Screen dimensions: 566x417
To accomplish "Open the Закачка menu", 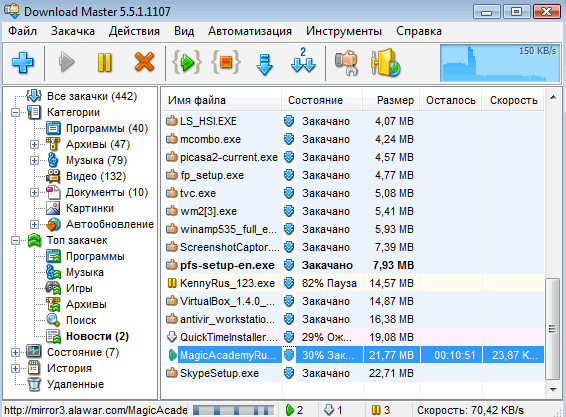I will (73, 31).
